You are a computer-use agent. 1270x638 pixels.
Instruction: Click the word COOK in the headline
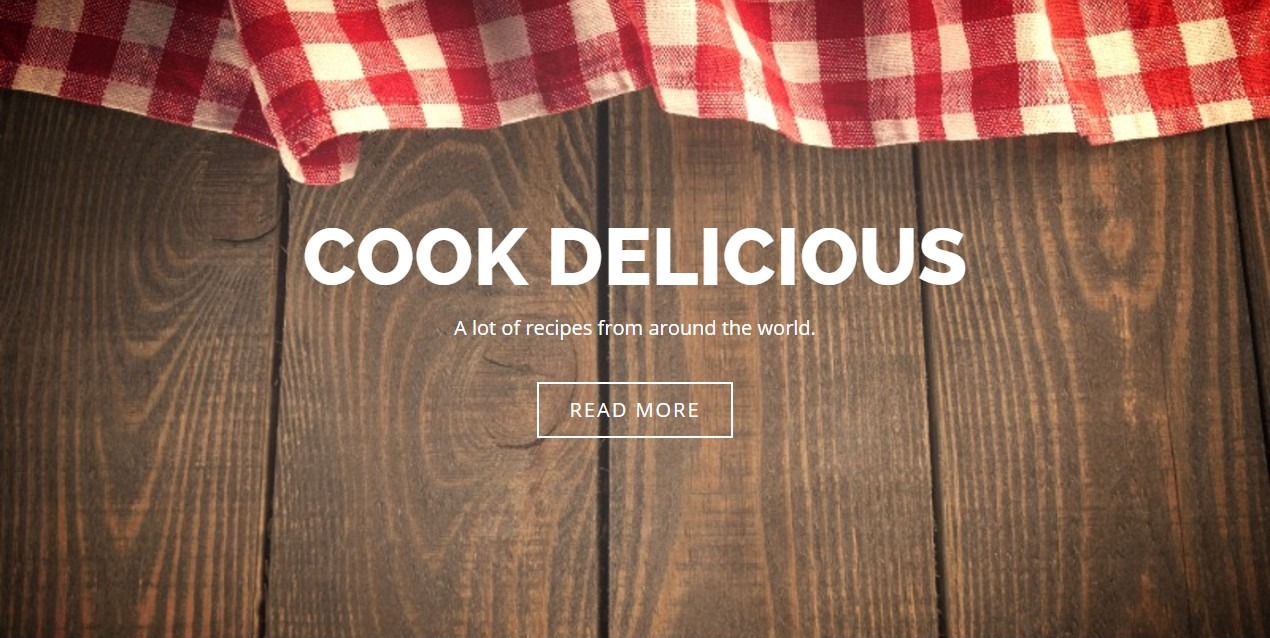coord(415,257)
